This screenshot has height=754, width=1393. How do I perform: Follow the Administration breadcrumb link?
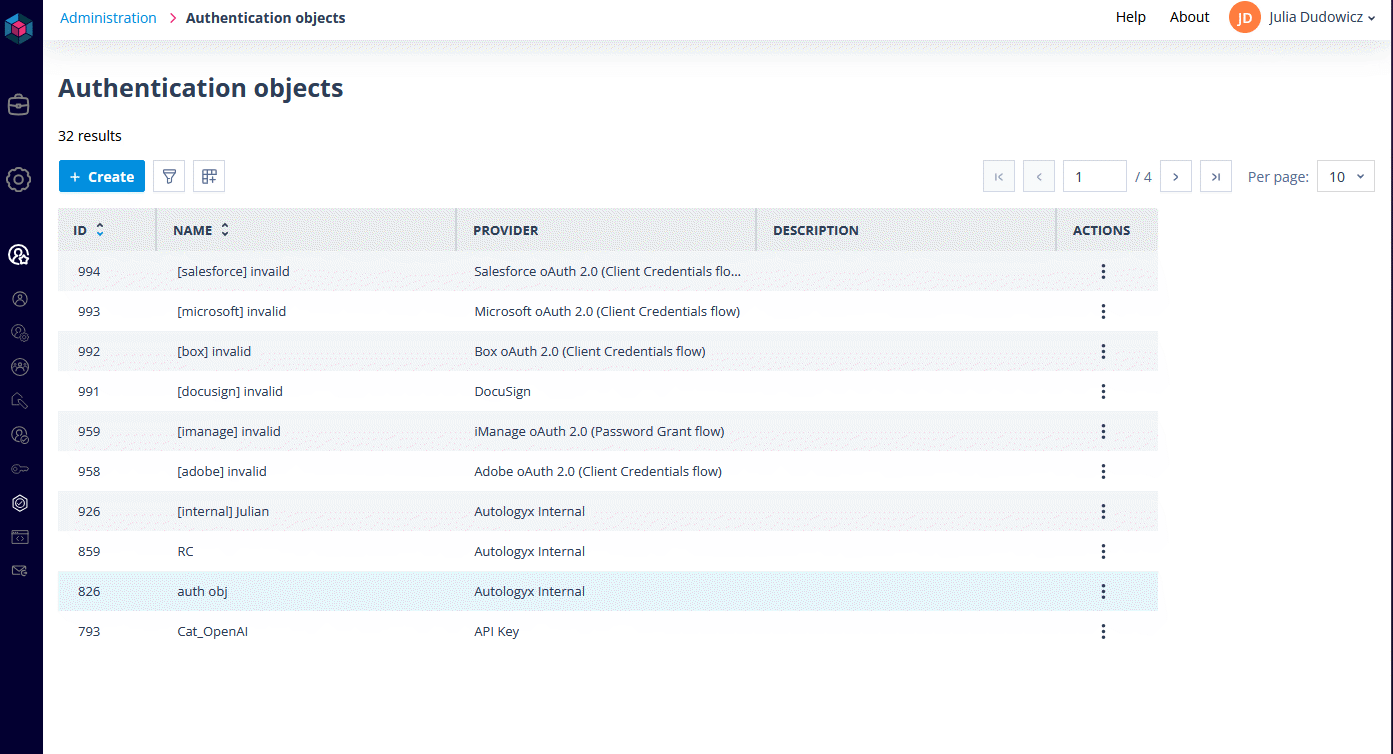coord(108,17)
